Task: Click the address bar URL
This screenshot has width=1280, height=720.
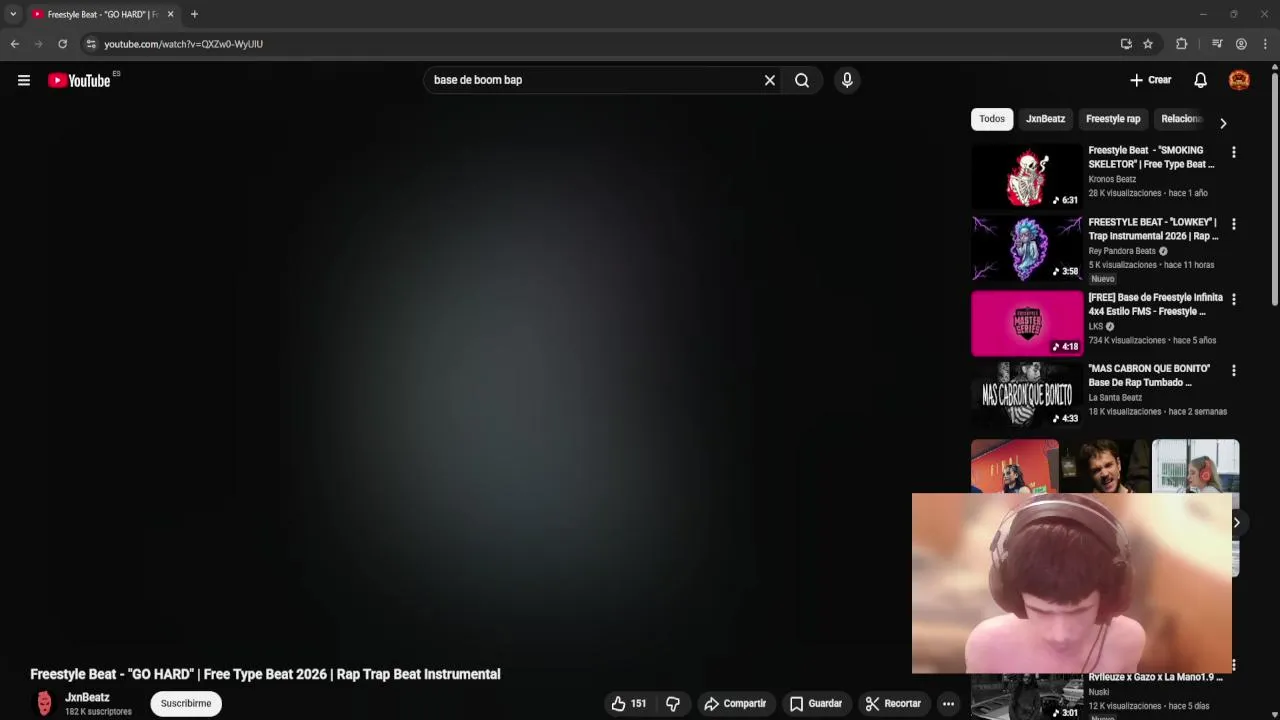Action: [x=184, y=44]
